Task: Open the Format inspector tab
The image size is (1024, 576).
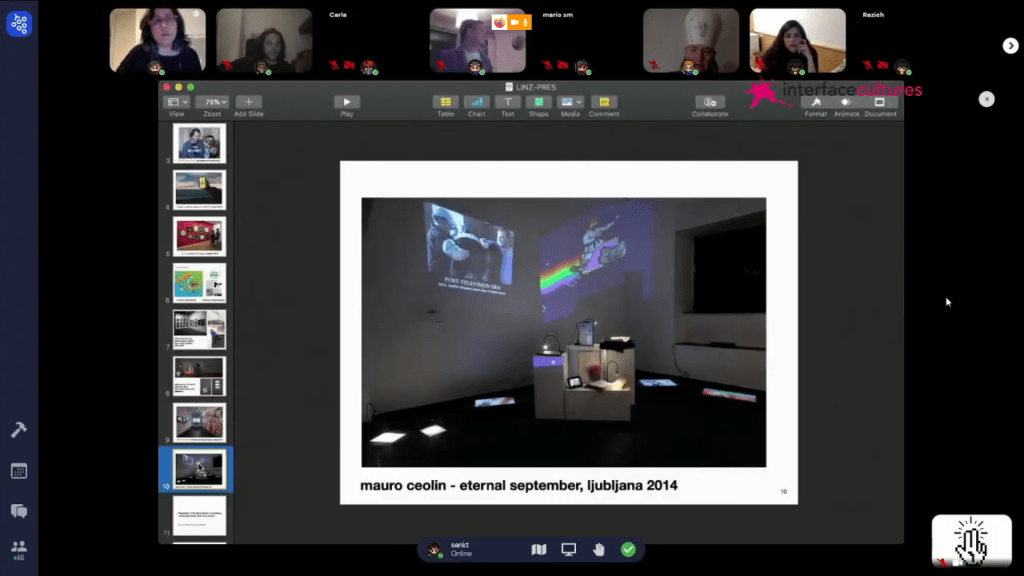Action: (816, 103)
